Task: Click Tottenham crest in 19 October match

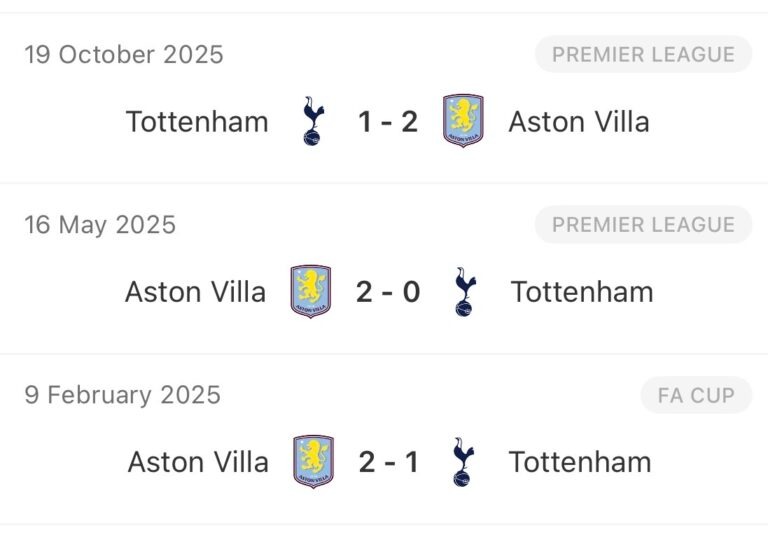Action: (313, 122)
